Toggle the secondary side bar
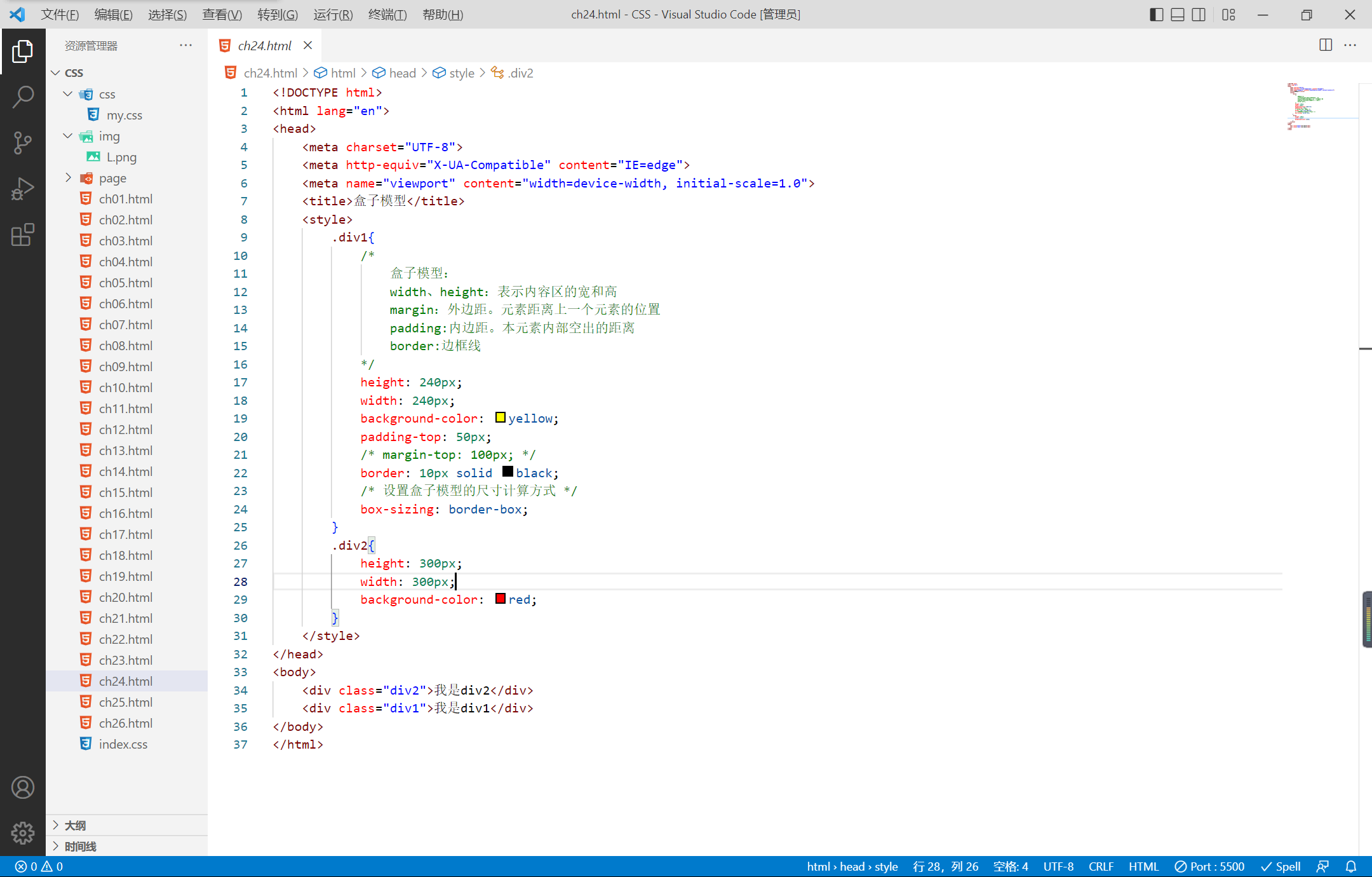The height and width of the screenshot is (877, 1372). 1199,15
